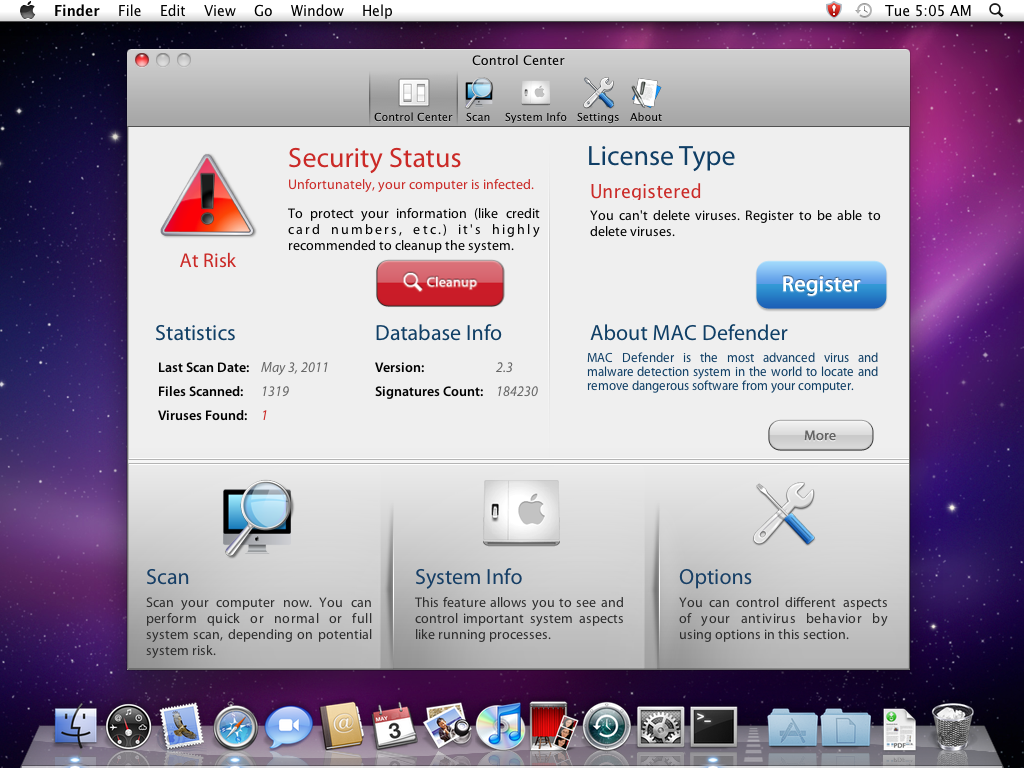1024x768 pixels.
Task: Open the Window menu
Action: pyautogui.click(x=317, y=10)
